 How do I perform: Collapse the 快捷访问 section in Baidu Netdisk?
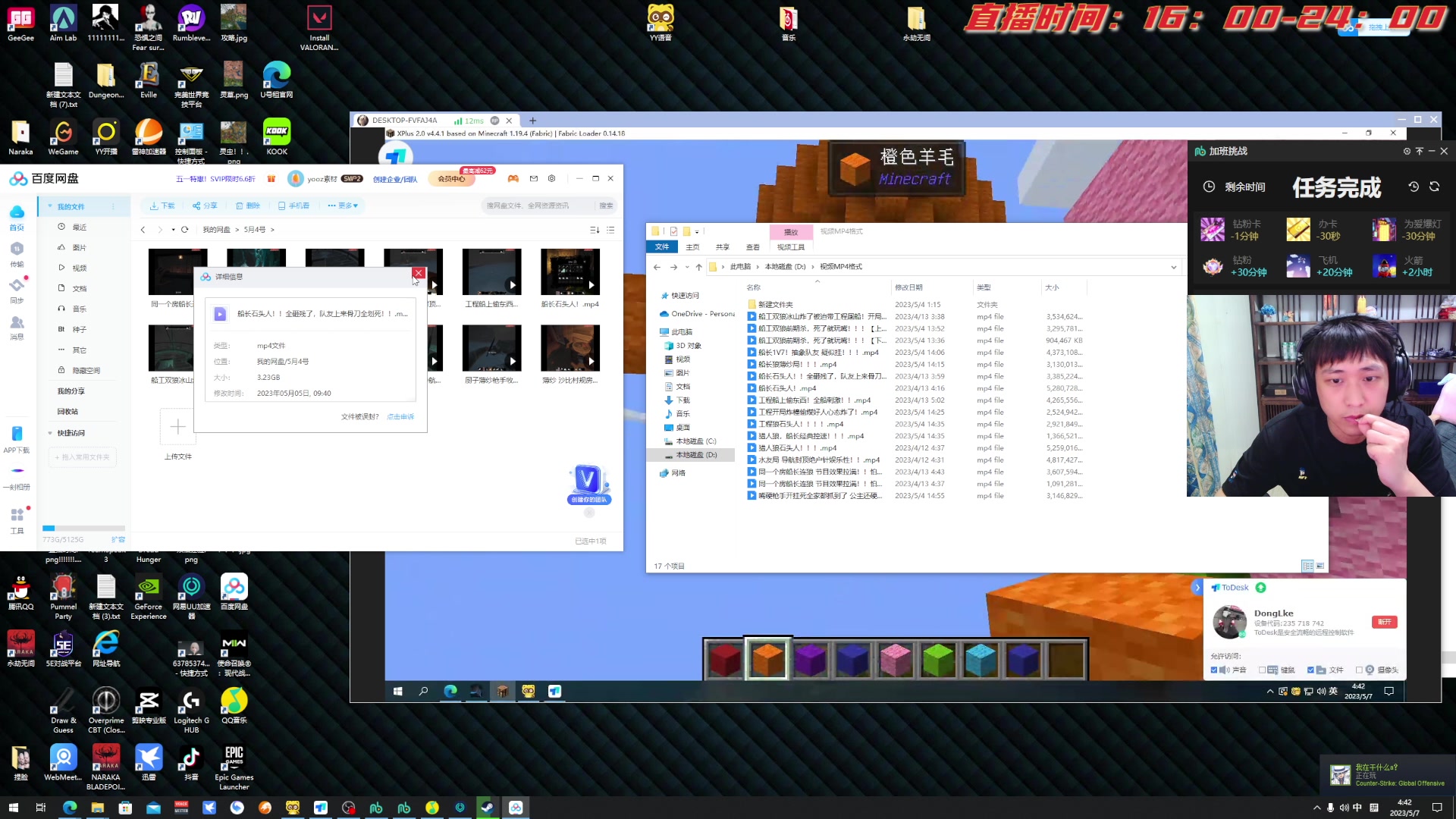coord(50,433)
